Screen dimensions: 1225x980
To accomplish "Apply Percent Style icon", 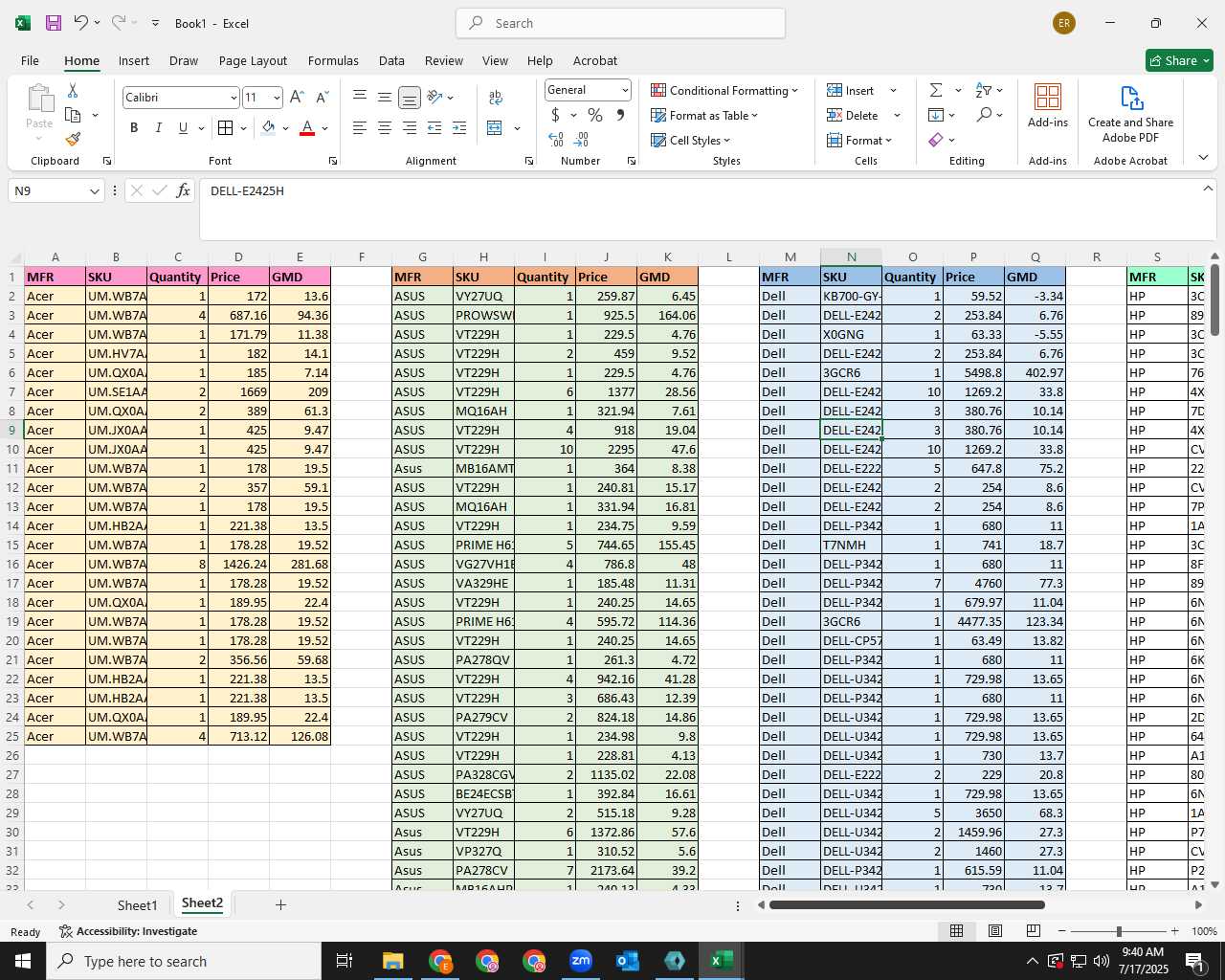I will [x=595, y=115].
